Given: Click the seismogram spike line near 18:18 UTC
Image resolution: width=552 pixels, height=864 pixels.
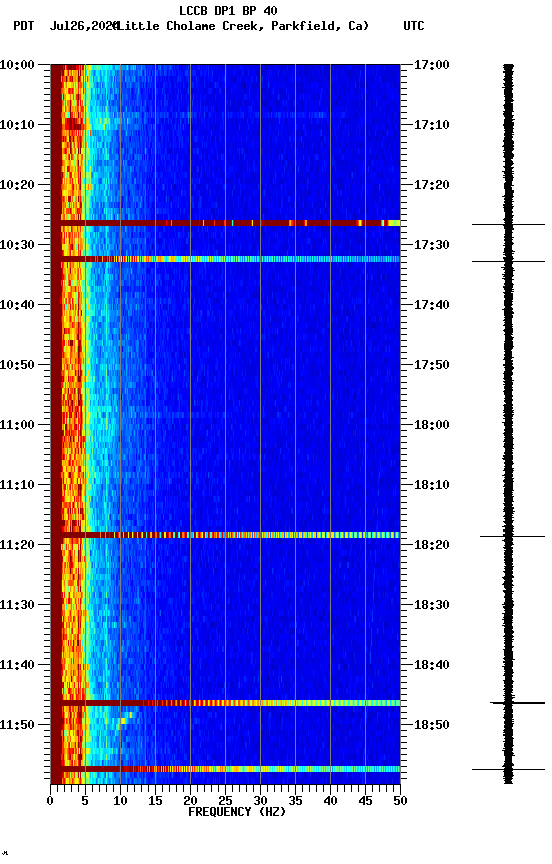Looking at the screenshot, I should point(512,536).
